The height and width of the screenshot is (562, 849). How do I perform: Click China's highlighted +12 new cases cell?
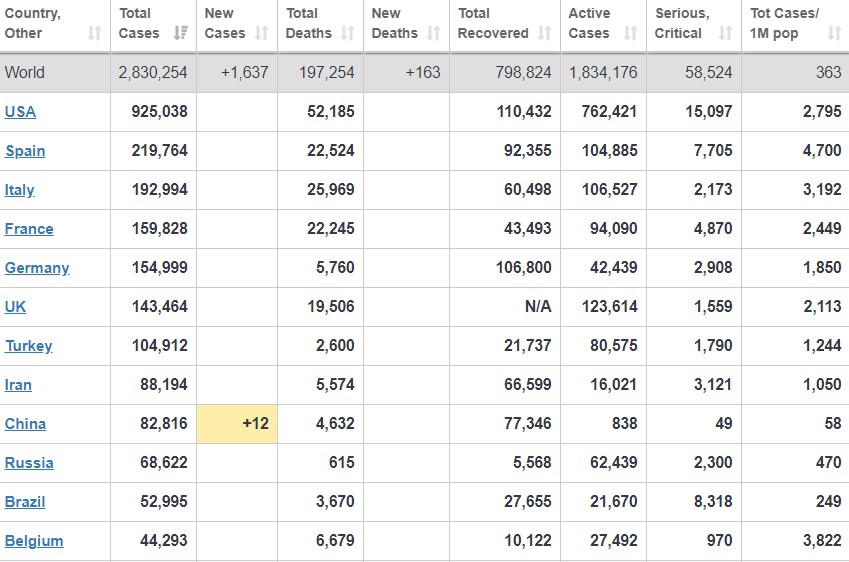click(237, 424)
